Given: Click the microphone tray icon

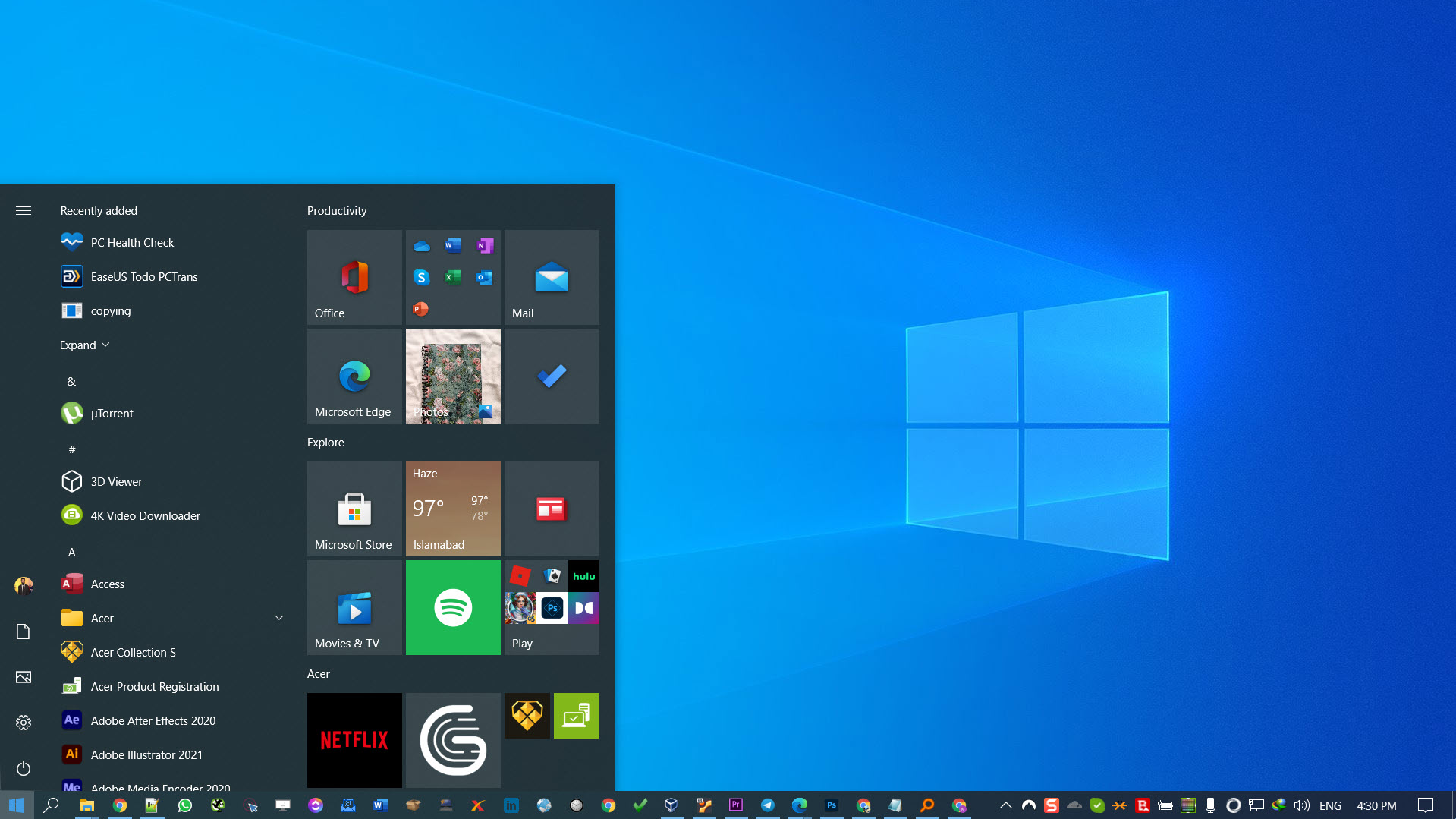Looking at the screenshot, I should (x=1211, y=805).
